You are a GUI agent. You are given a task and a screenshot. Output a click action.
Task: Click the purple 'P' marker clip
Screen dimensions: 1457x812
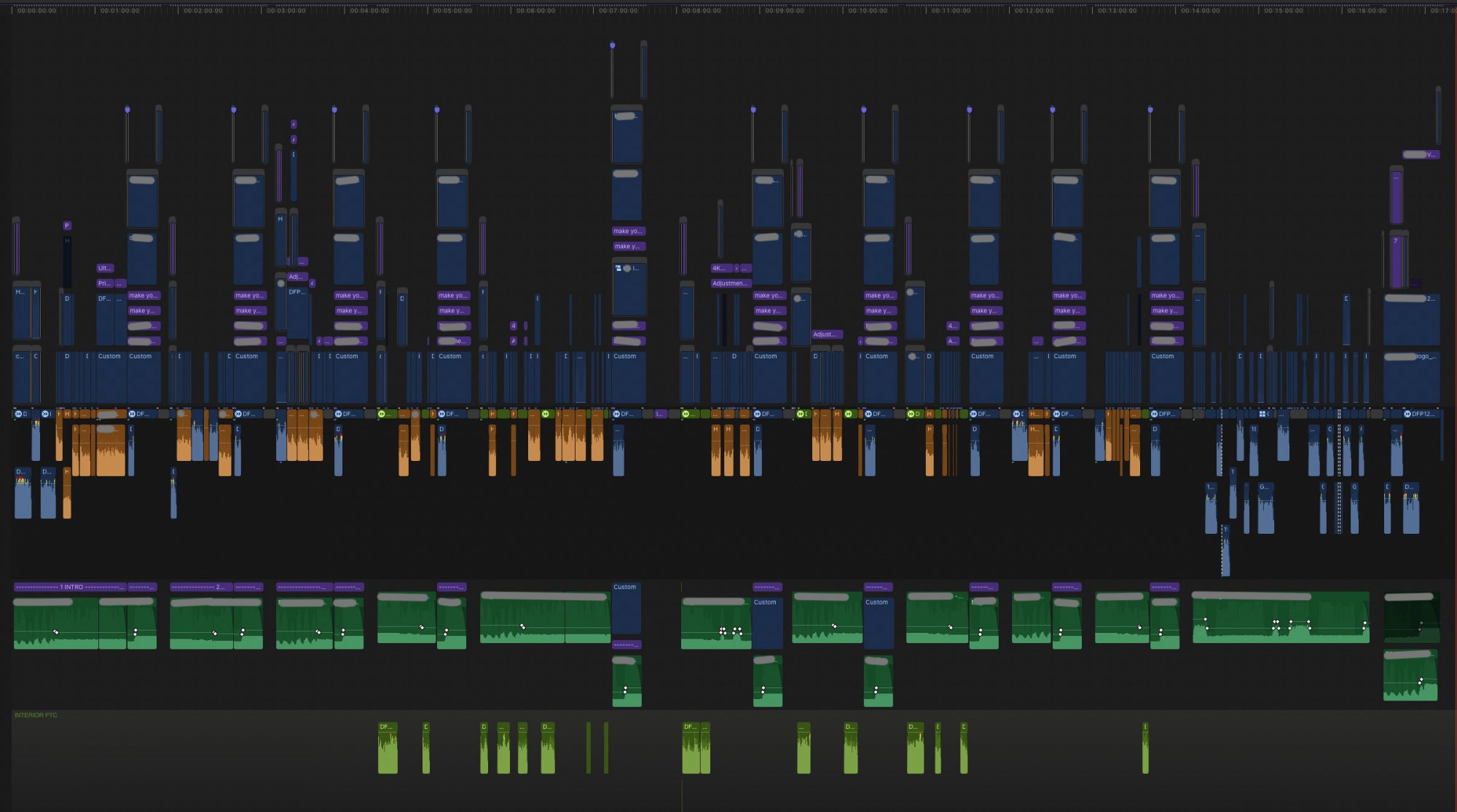(67, 226)
